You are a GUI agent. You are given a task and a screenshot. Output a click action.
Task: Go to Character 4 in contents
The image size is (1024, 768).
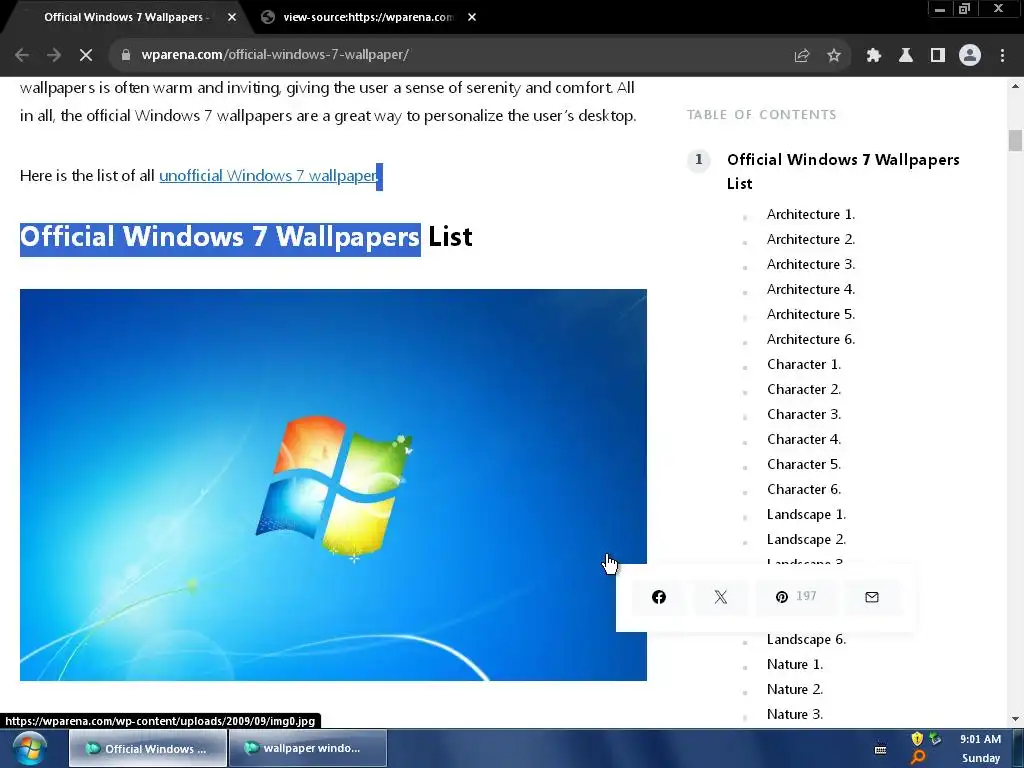click(804, 439)
